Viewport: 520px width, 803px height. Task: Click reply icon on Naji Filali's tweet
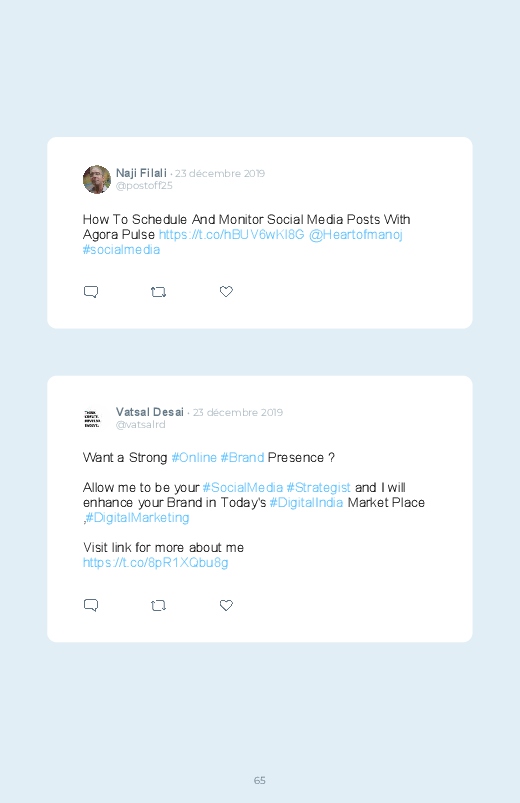[91, 292]
